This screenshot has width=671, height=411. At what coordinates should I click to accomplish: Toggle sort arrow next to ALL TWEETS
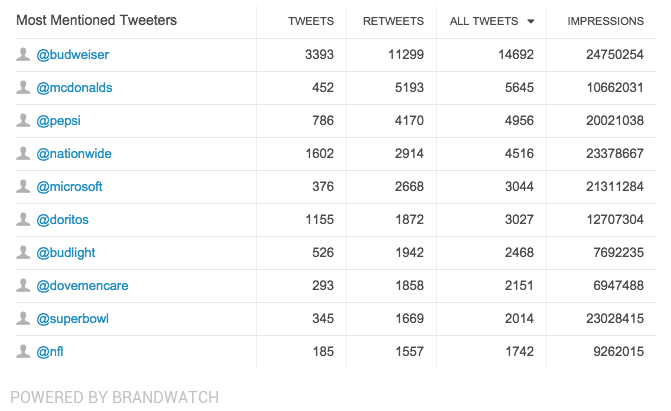point(531,21)
